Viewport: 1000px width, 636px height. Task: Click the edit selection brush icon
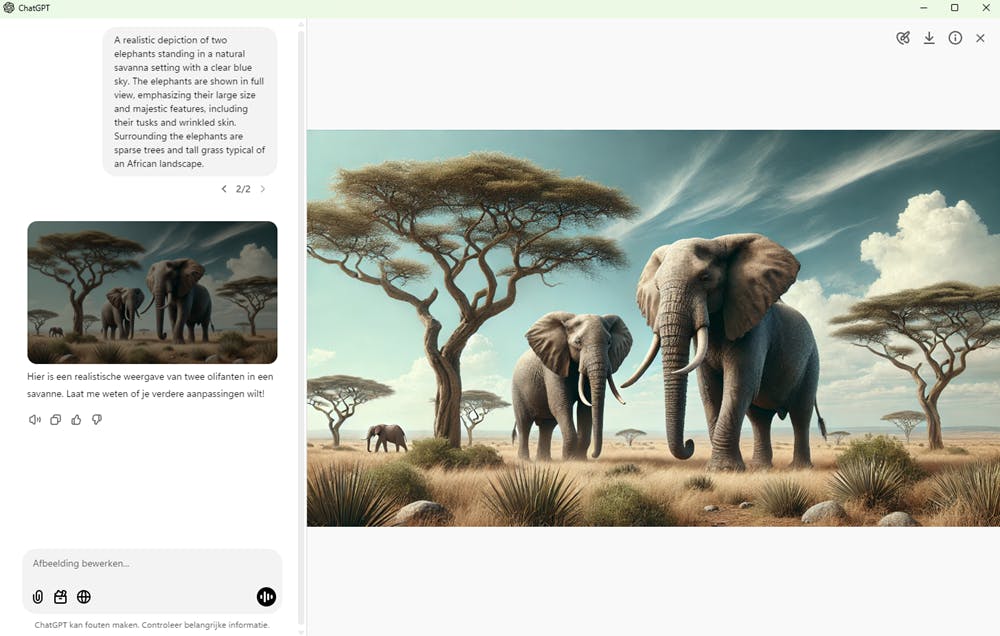903,38
